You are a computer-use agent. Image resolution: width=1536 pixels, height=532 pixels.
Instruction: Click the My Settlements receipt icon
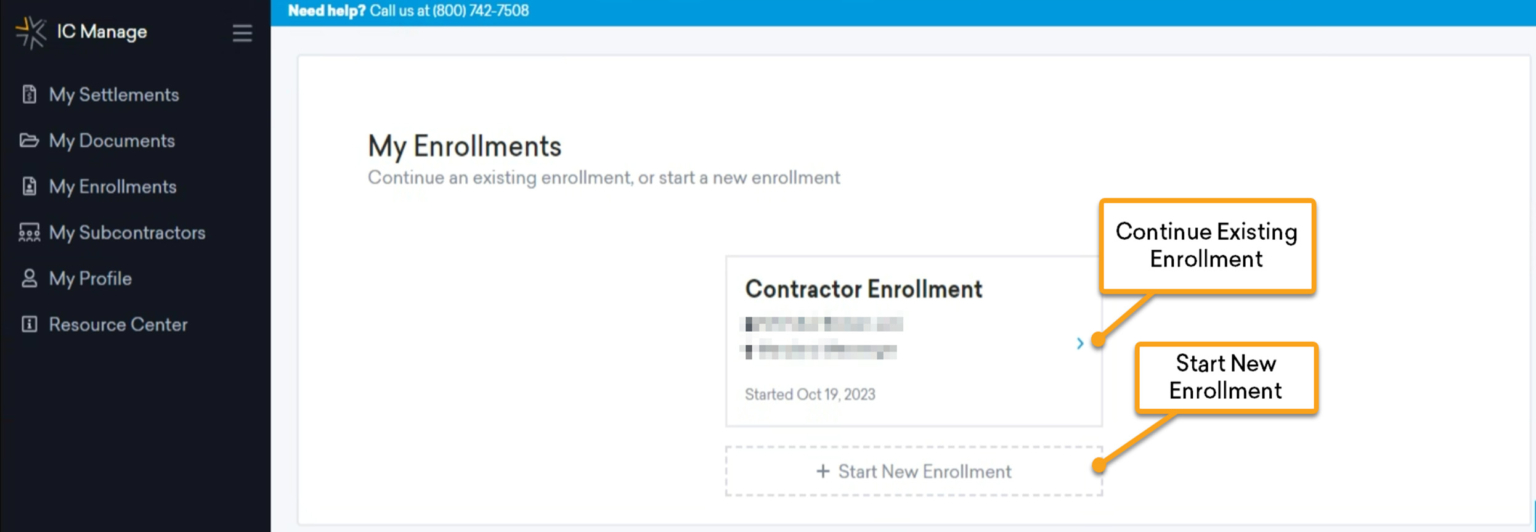[x=29, y=95]
